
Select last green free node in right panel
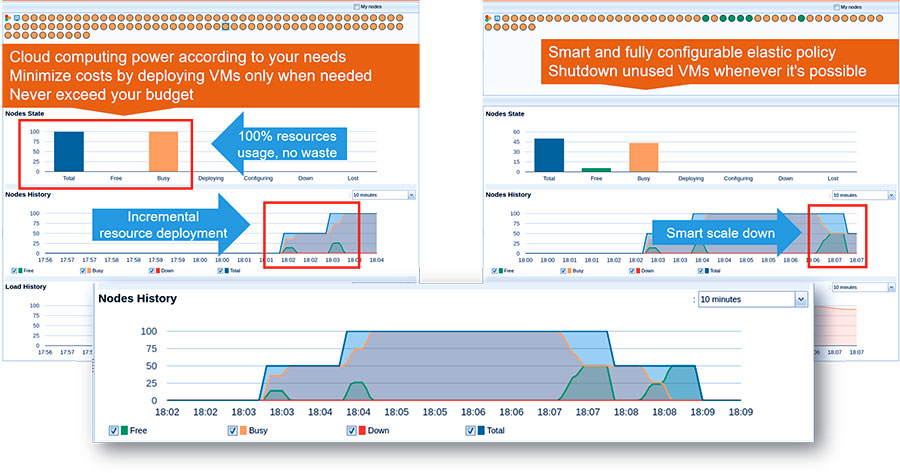pyautogui.click(x=801, y=18)
